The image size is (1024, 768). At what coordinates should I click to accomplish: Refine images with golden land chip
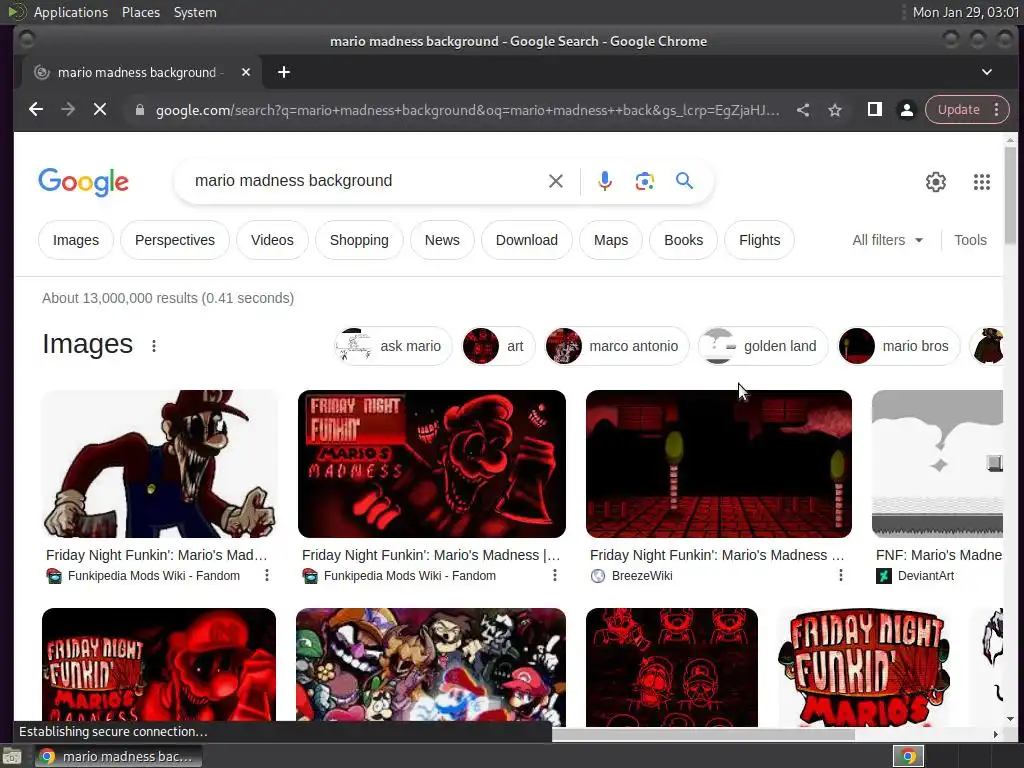[763, 346]
